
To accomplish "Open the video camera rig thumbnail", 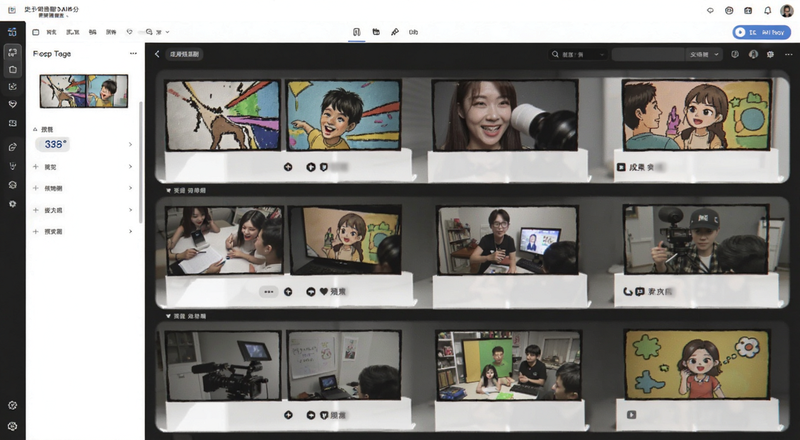I will pyautogui.click(x=223, y=365).
